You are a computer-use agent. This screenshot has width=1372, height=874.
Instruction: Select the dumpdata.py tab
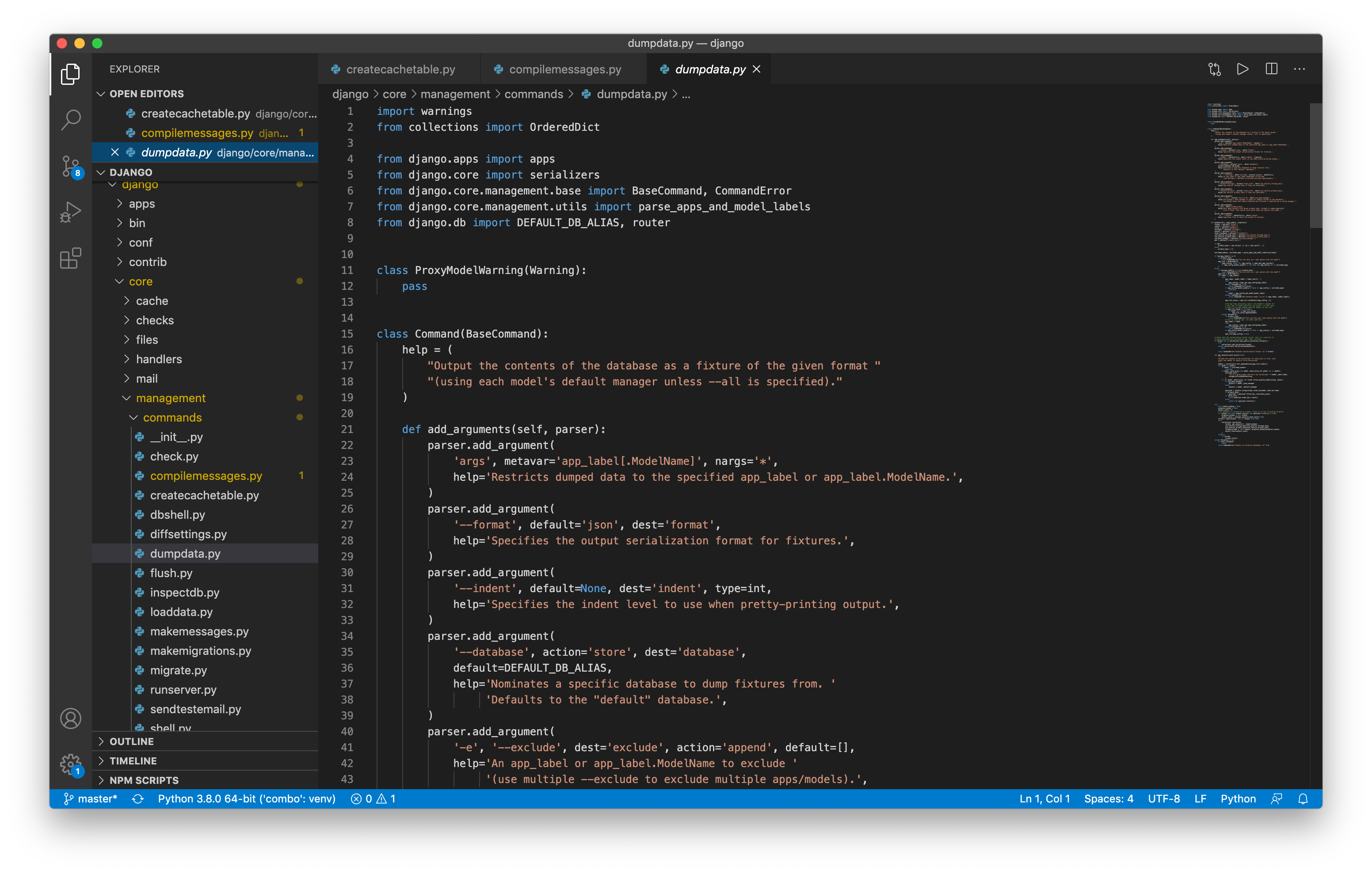709,69
